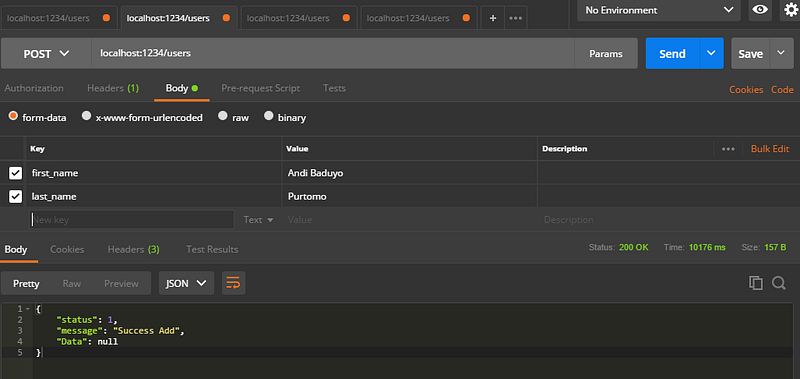The image size is (800, 379).
Task: Open the Pre-request Script tab
Action: tap(260, 88)
